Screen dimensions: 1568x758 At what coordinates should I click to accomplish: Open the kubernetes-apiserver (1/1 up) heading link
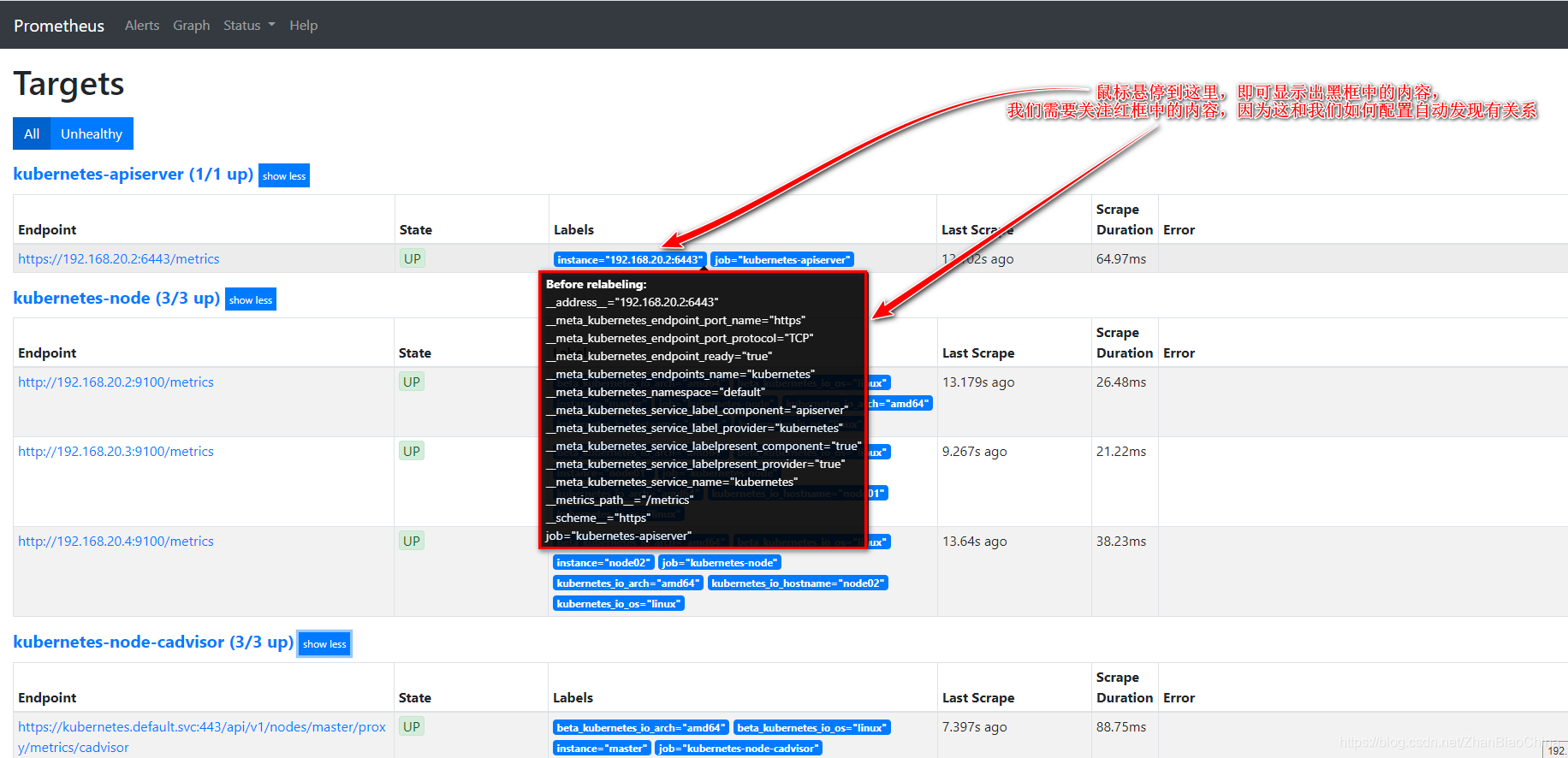pos(133,174)
